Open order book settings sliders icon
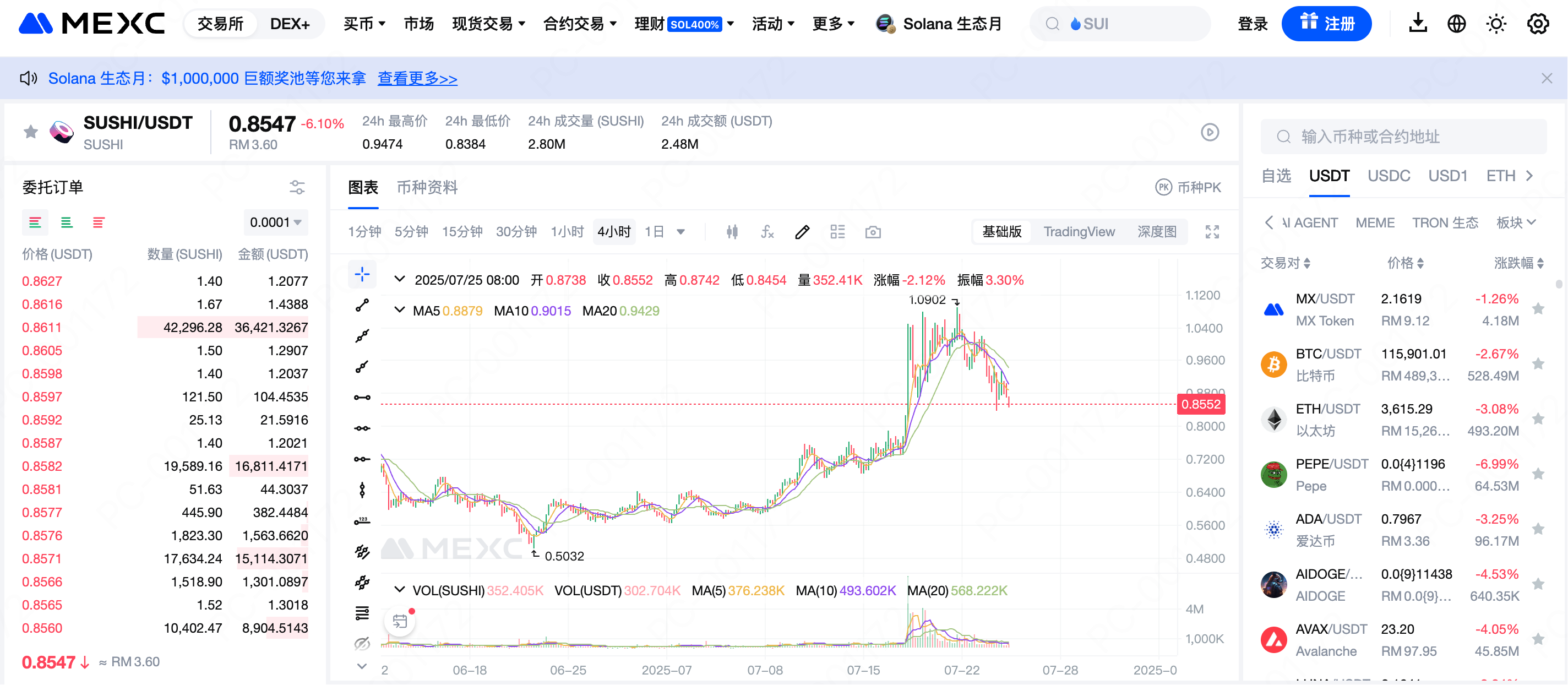This screenshot has width=1568, height=685. 297,187
